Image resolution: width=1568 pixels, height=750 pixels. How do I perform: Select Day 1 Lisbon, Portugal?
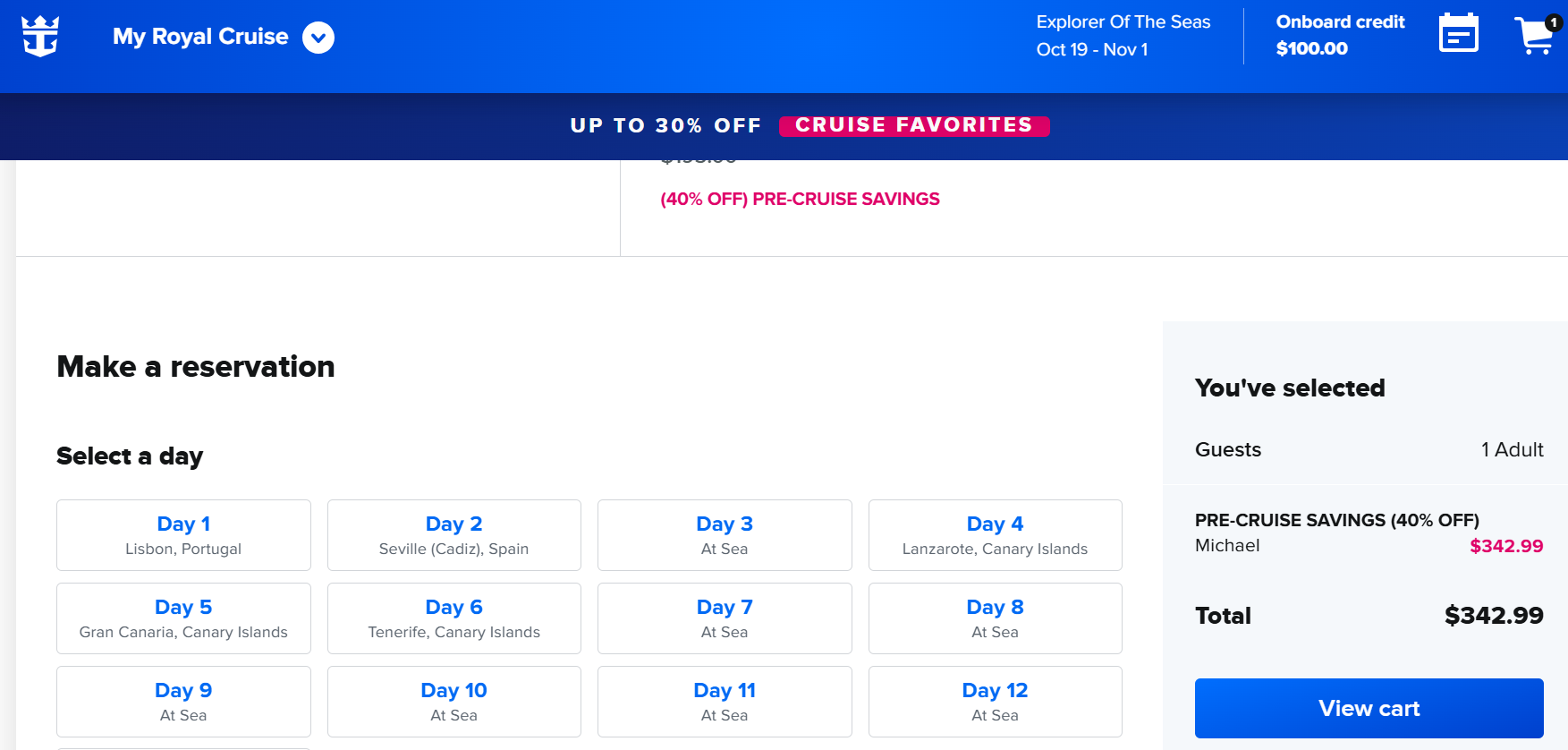coord(183,535)
